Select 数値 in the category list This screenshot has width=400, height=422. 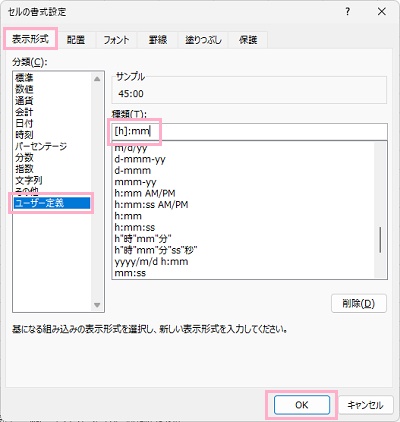(x=53, y=89)
